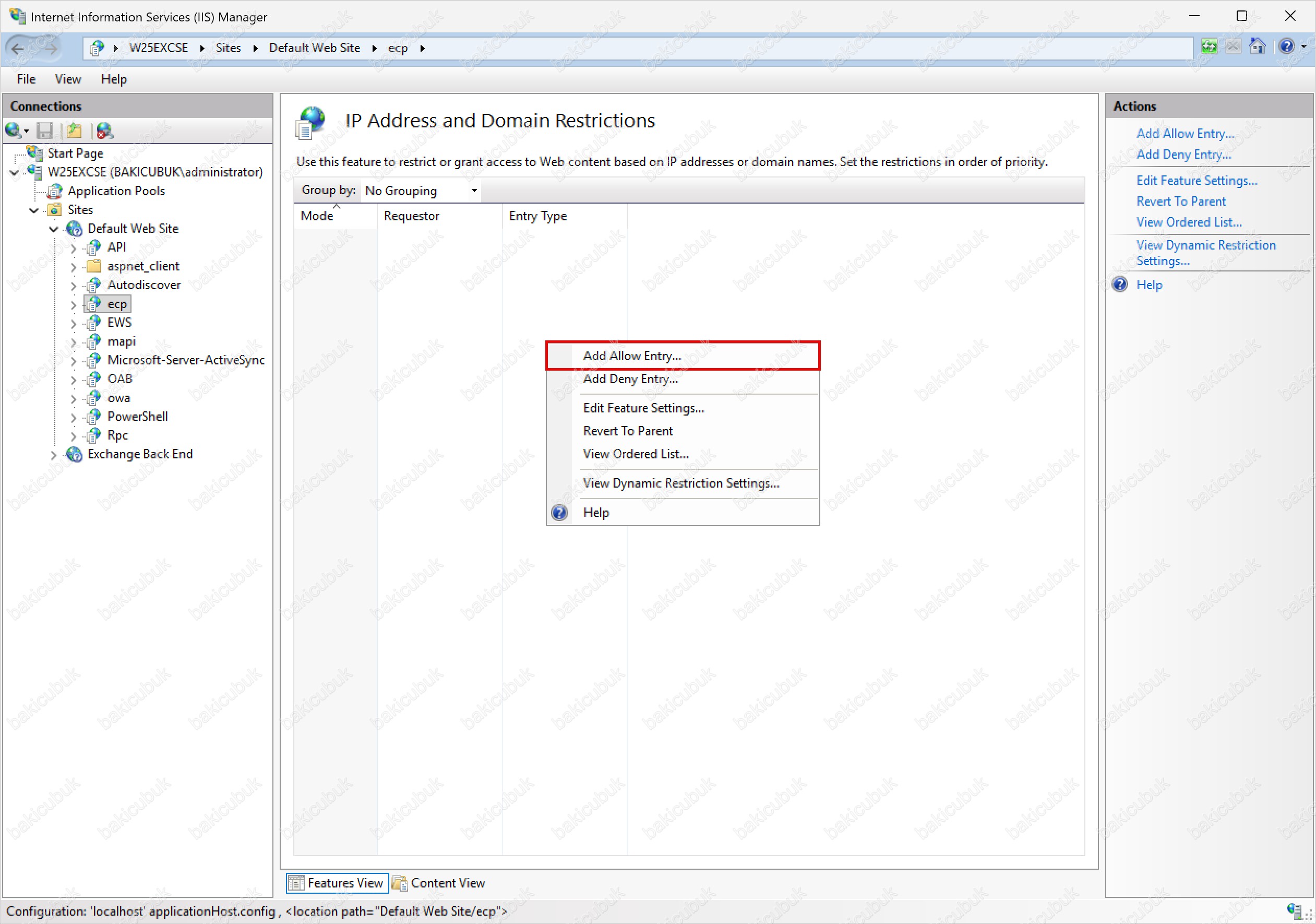Click the W25EXCSE breadcrumb in address bar
Screen dimensions: 1316x924
point(159,48)
